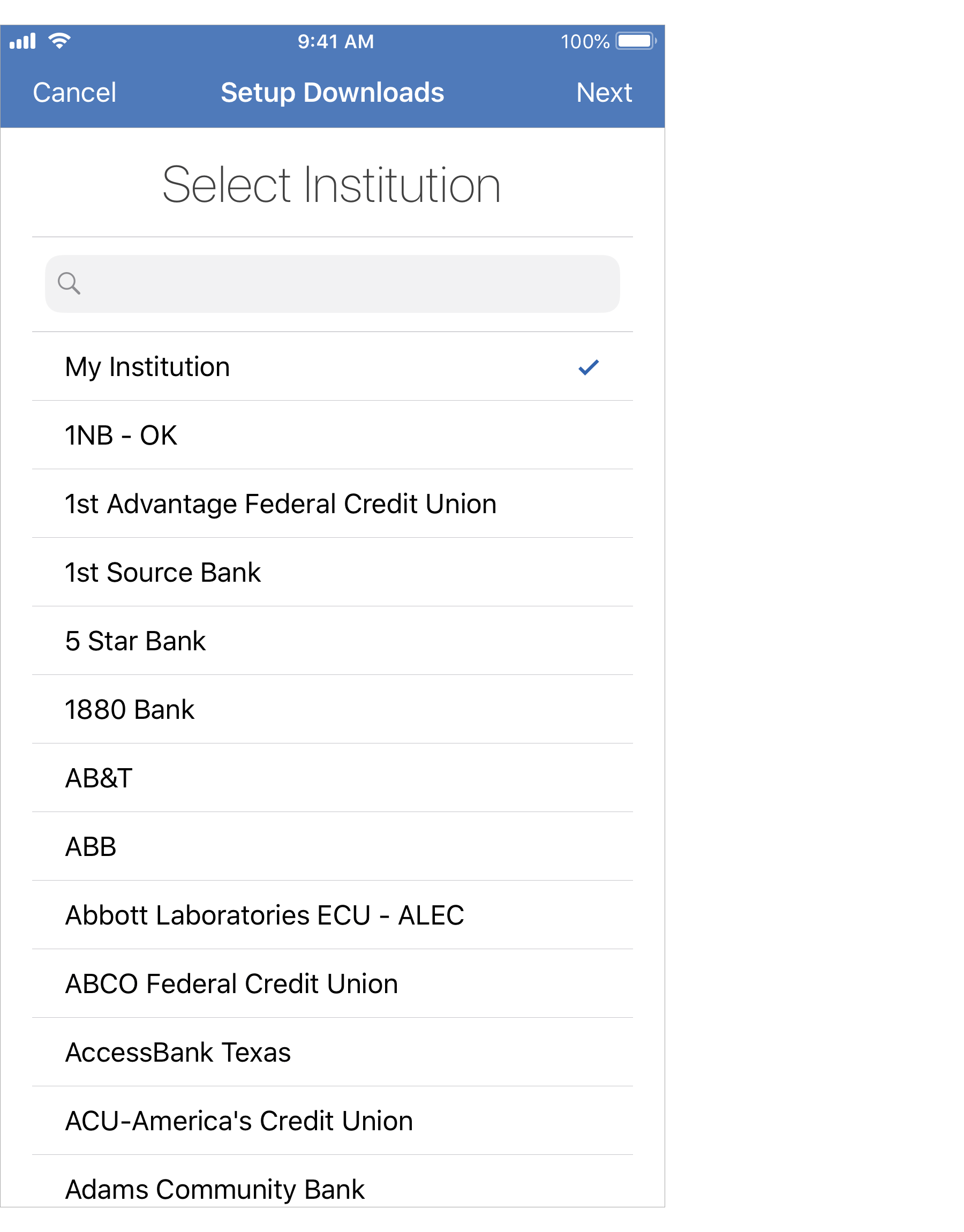Viewport: 964px width, 1232px height.
Task: Select ABB as your institution
Action: (226, 846)
